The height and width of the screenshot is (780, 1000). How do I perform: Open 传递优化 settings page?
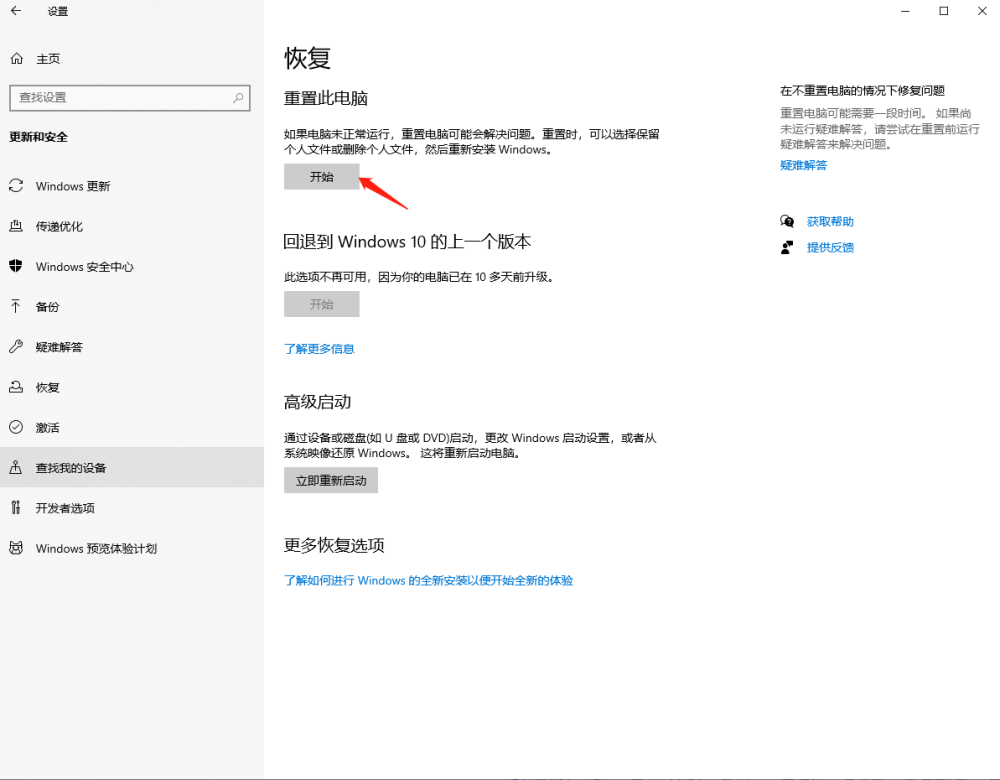(132, 226)
